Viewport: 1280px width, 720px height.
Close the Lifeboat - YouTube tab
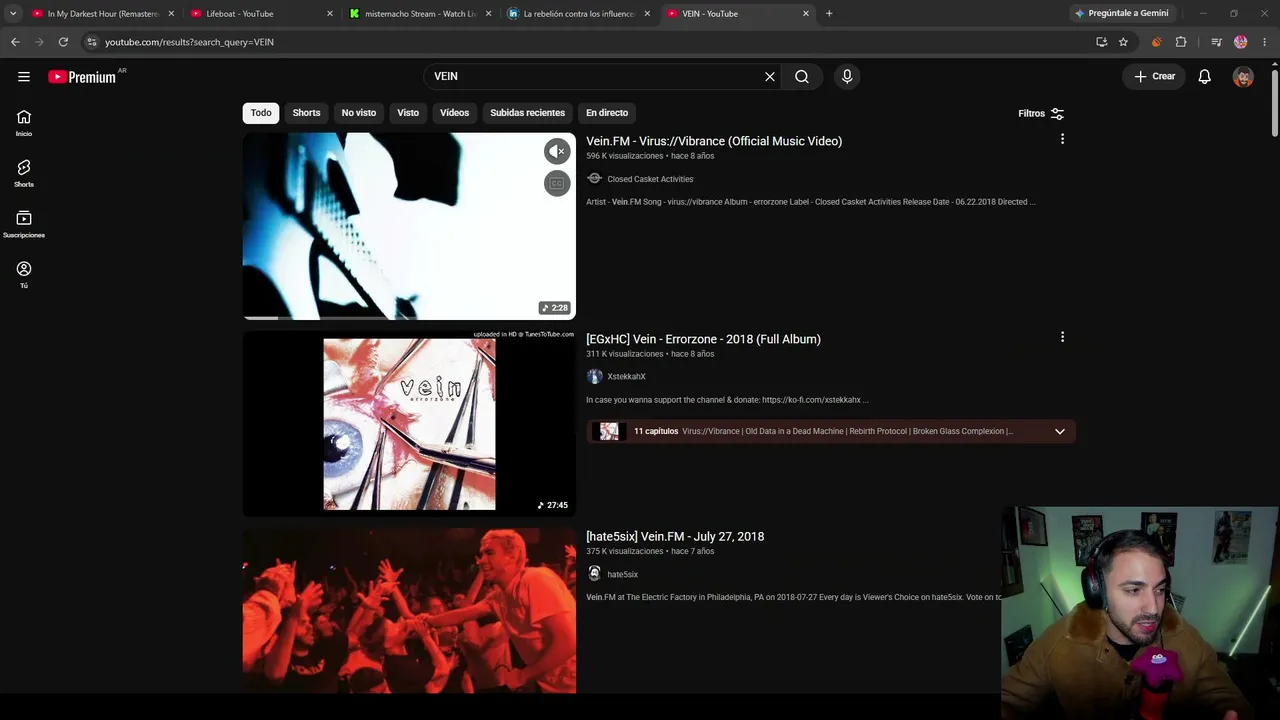tap(330, 13)
